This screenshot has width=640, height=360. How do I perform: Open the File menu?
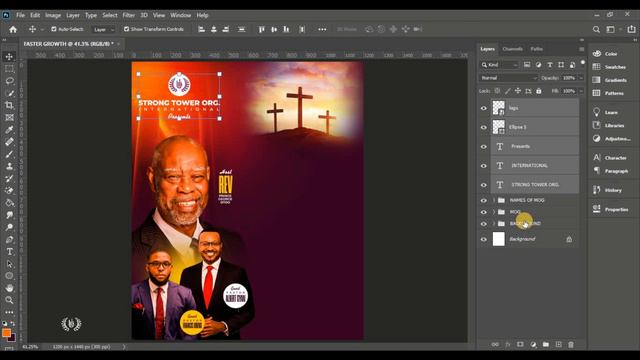click(x=20, y=15)
